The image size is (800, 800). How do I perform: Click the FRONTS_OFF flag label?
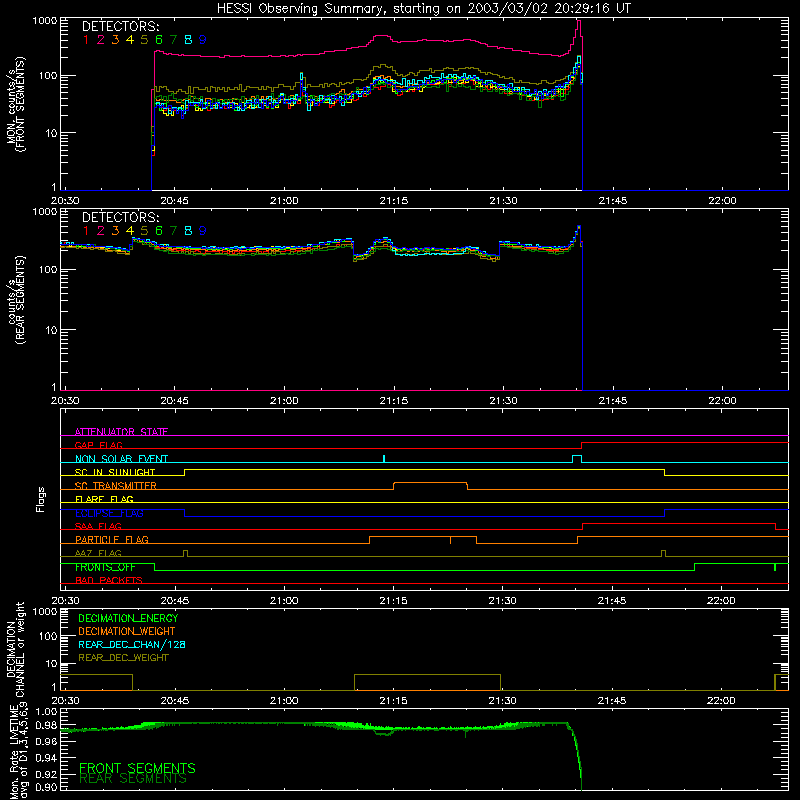(105, 567)
